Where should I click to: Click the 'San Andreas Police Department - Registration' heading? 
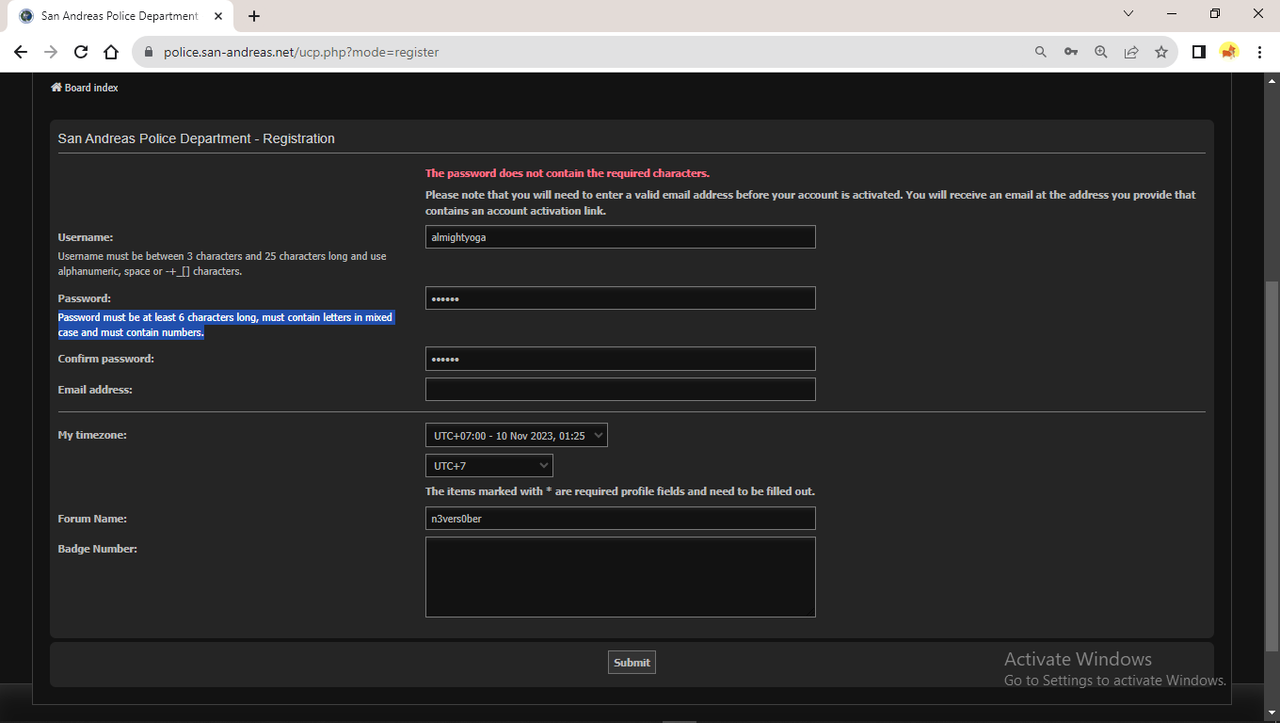[x=196, y=139]
